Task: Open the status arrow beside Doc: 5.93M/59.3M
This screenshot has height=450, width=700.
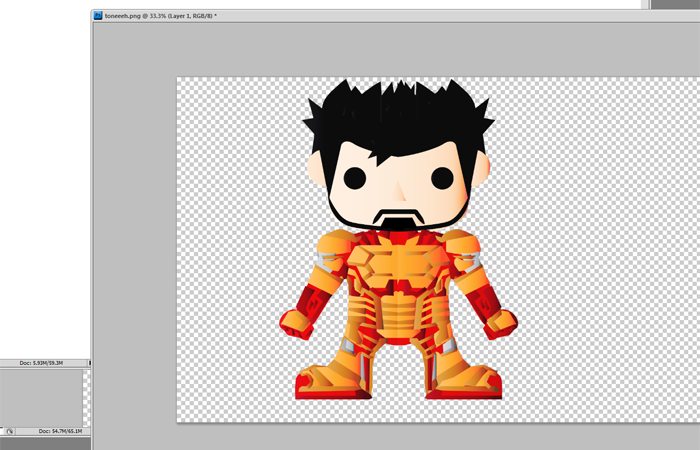Action: tap(90, 363)
